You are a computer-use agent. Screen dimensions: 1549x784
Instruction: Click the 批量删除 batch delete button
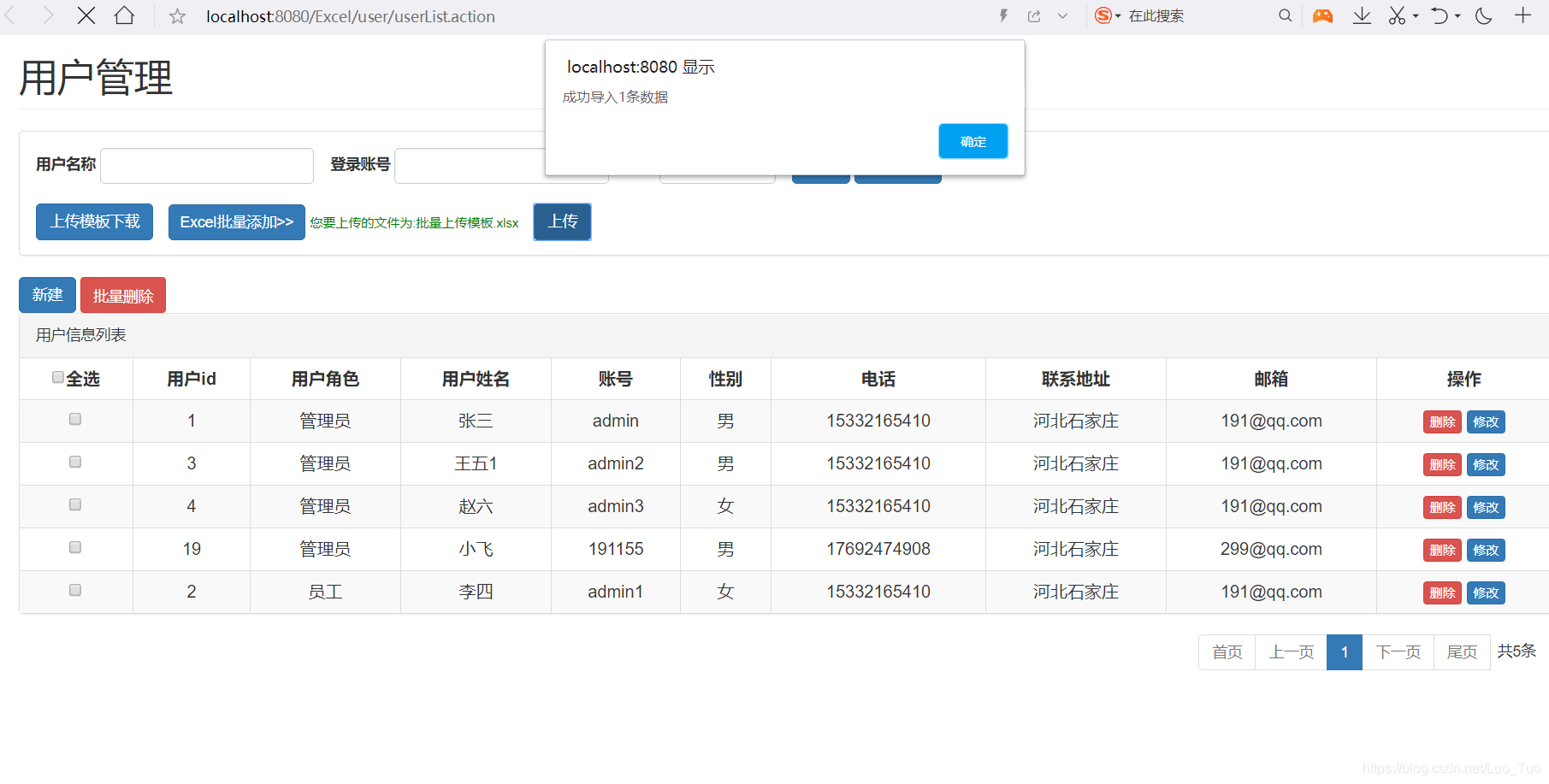pyautogui.click(x=123, y=296)
